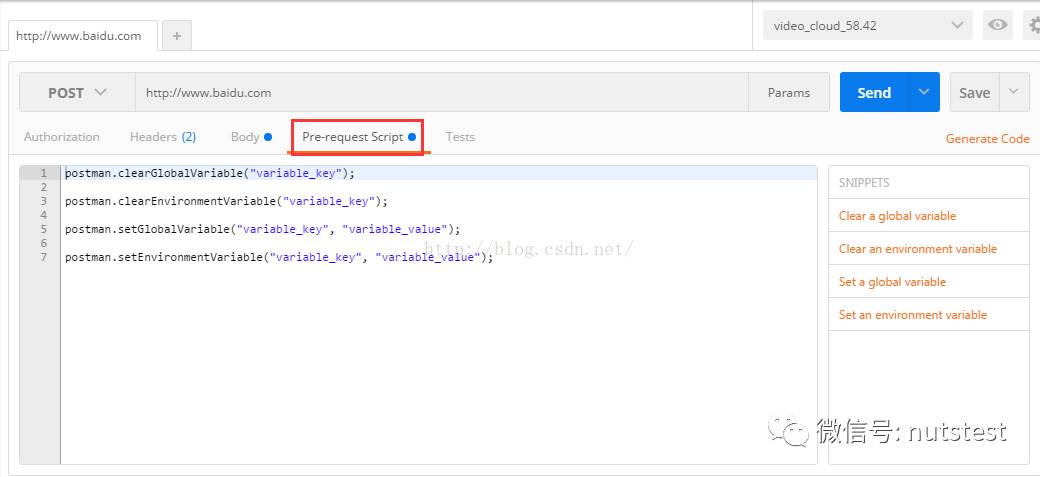Add a new request tab

(176, 36)
